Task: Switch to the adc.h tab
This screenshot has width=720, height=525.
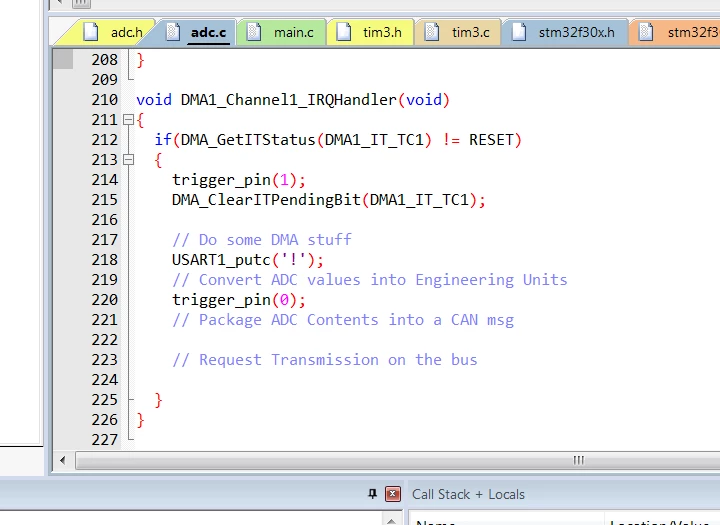Action: pos(112,32)
